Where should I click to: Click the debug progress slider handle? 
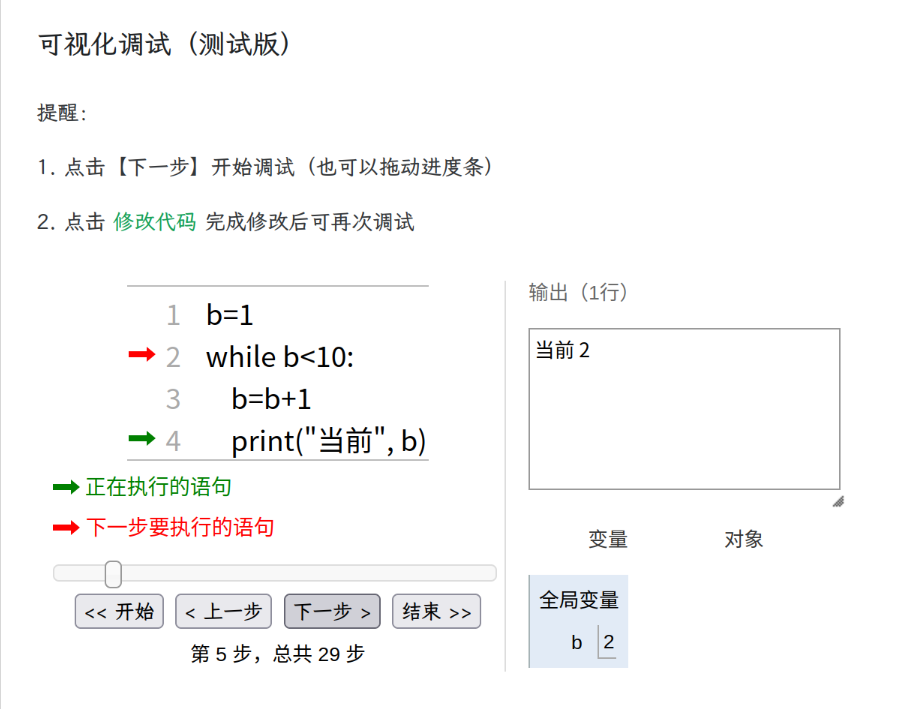pyautogui.click(x=113, y=574)
